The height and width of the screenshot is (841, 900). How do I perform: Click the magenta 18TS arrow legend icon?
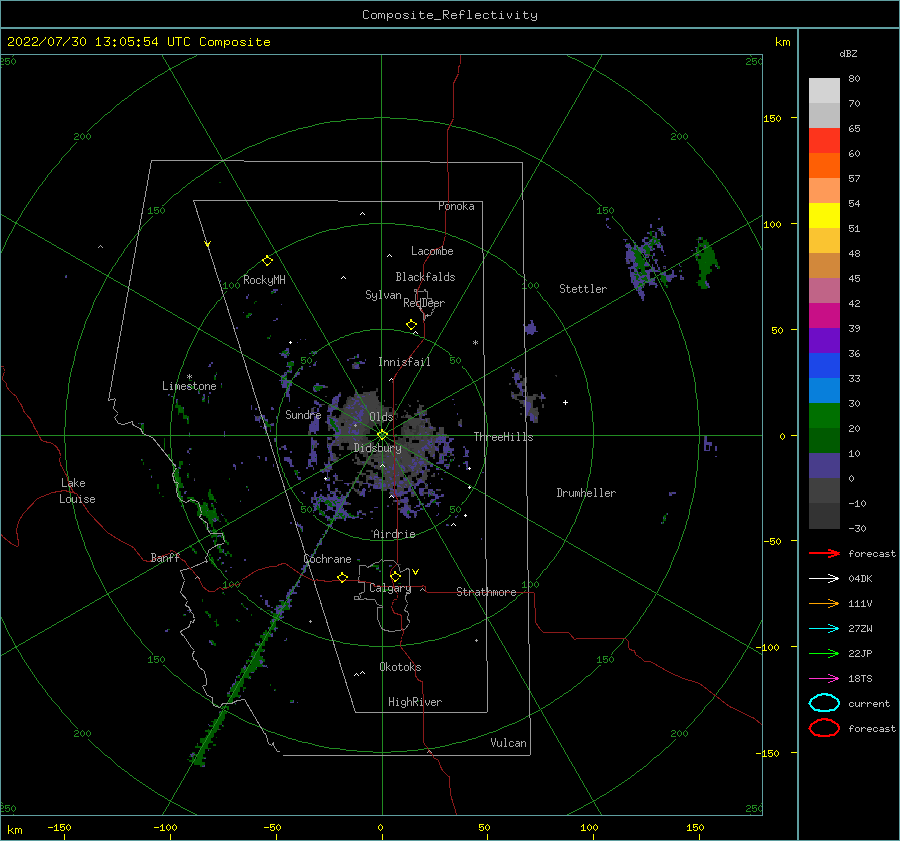click(x=824, y=679)
